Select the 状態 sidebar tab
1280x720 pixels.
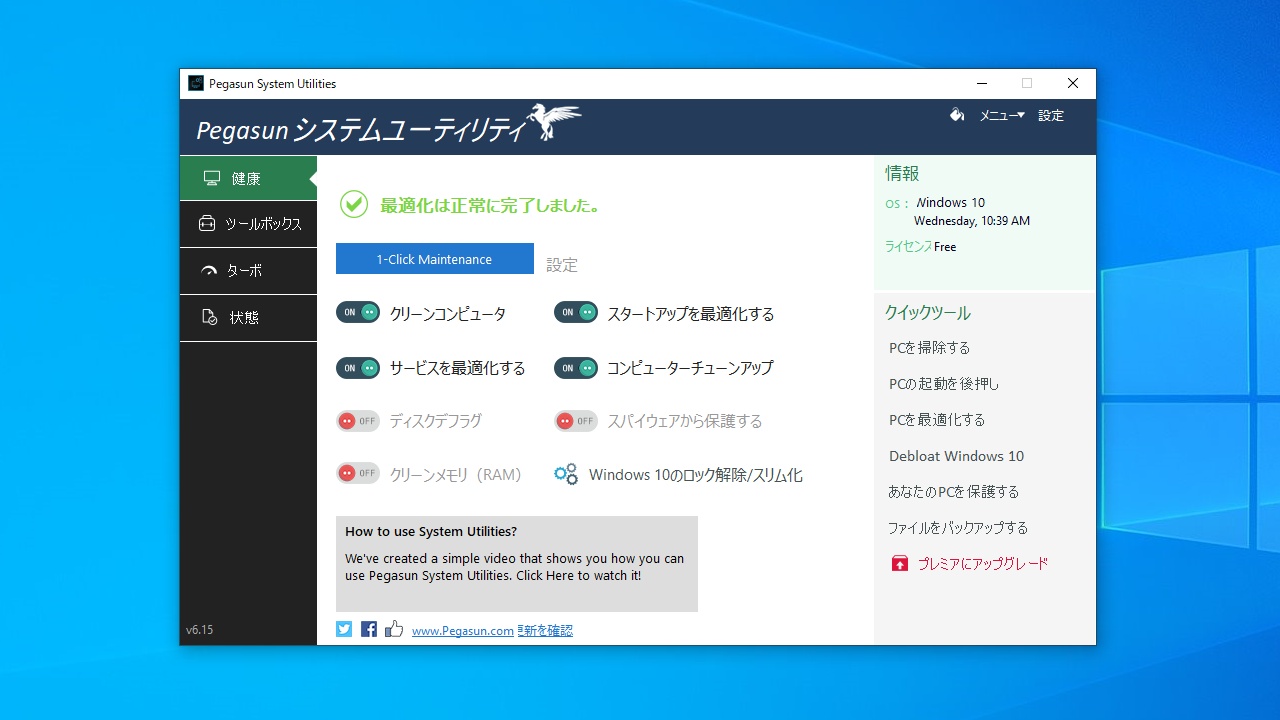point(248,318)
